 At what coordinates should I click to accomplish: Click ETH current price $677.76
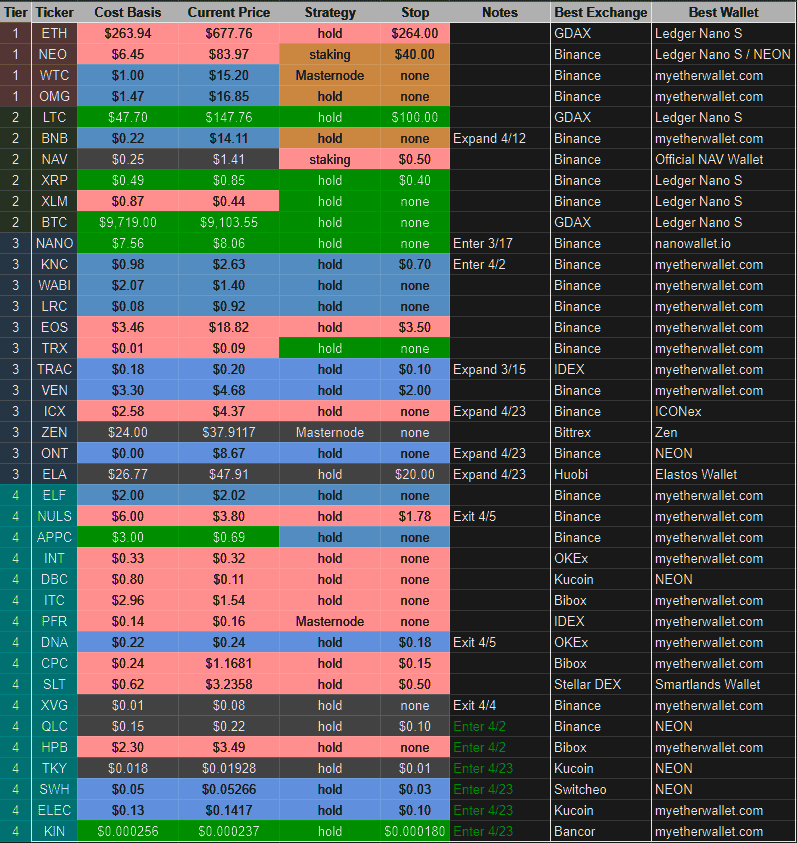(229, 33)
